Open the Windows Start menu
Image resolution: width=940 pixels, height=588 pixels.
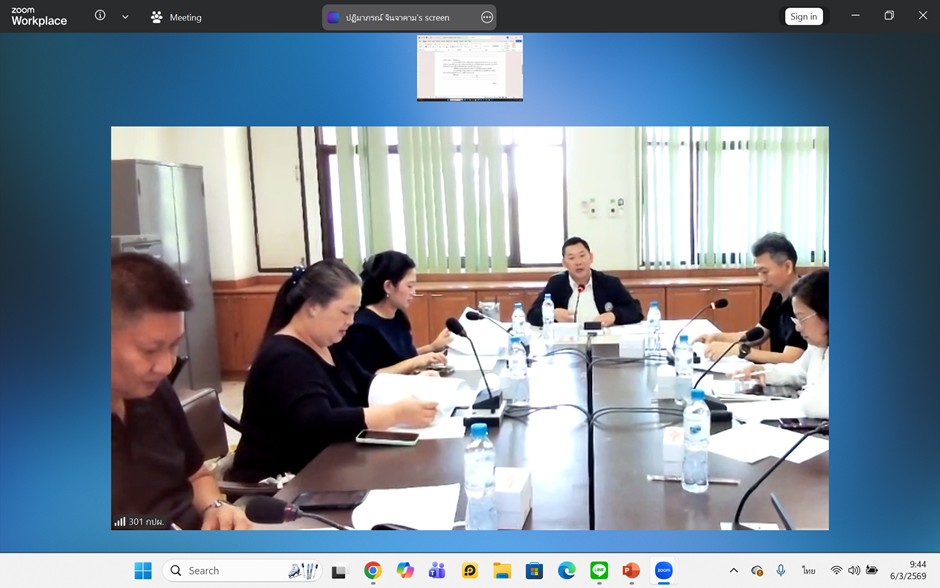coord(143,570)
